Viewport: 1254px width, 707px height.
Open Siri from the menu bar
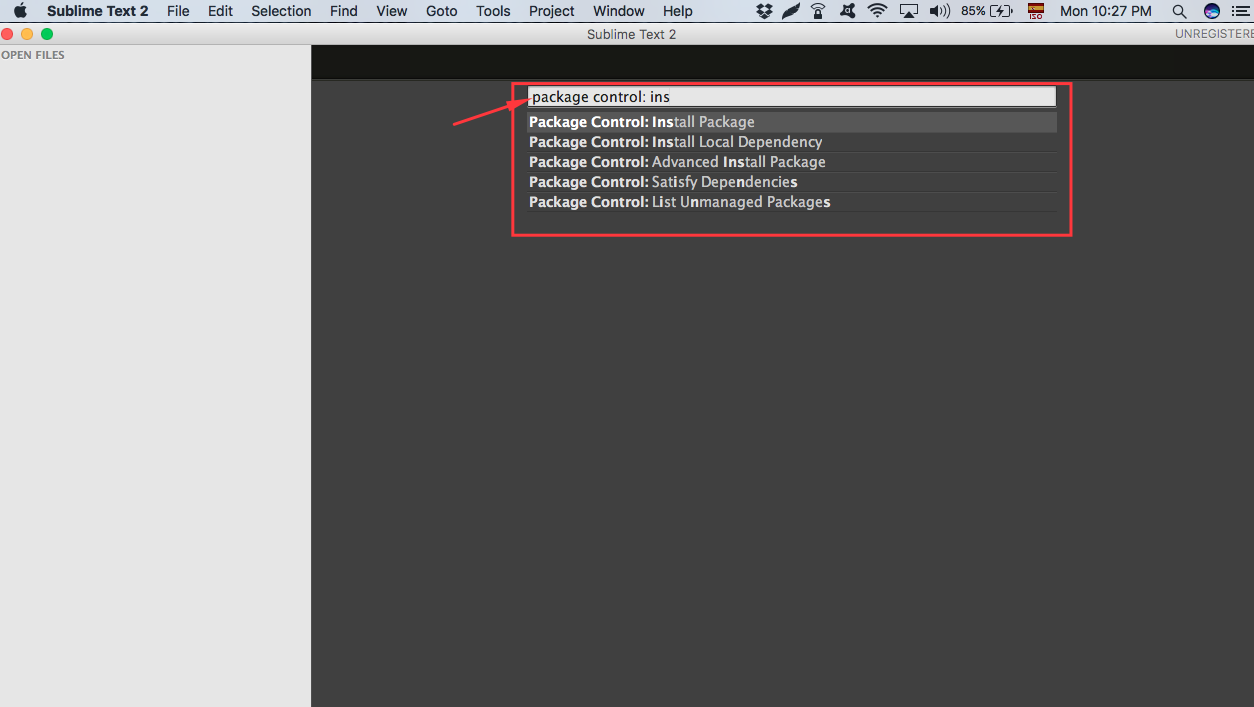click(1210, 11)
